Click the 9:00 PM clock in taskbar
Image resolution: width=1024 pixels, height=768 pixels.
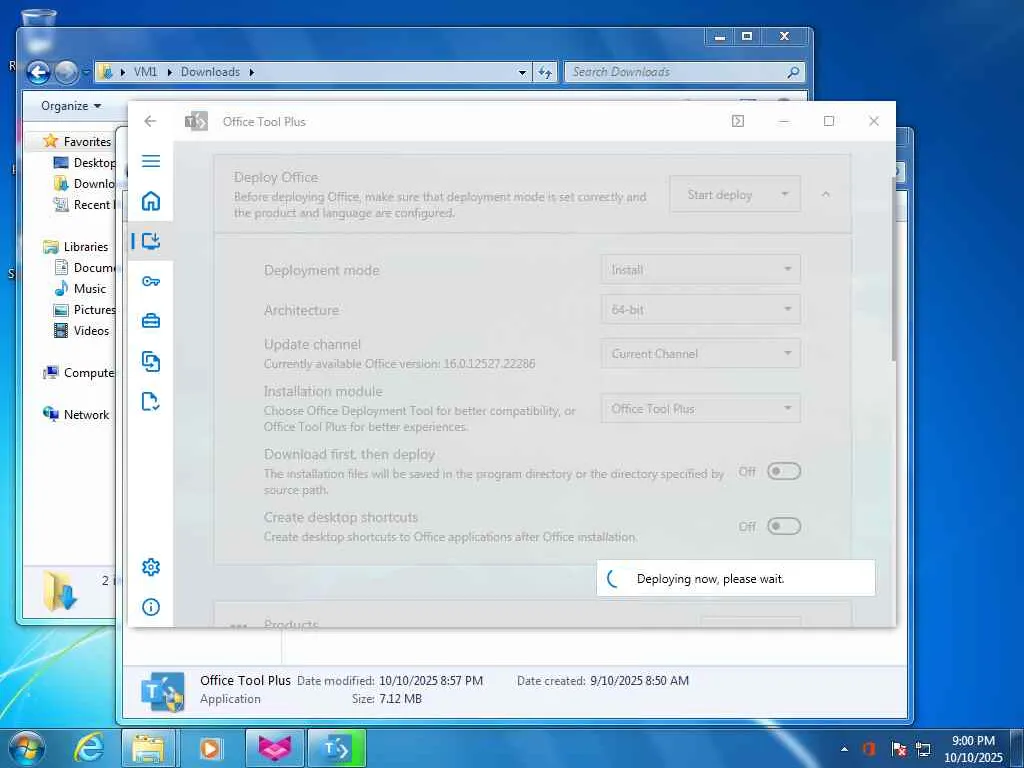(973, 741)
